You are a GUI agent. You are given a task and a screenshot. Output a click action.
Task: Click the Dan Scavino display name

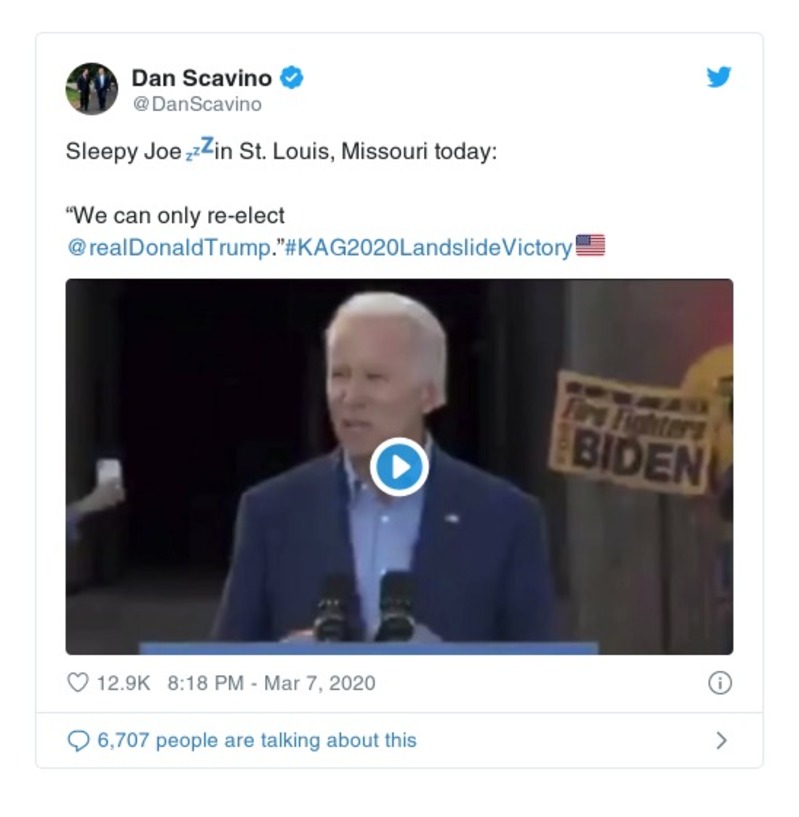(x=201, y=77)
